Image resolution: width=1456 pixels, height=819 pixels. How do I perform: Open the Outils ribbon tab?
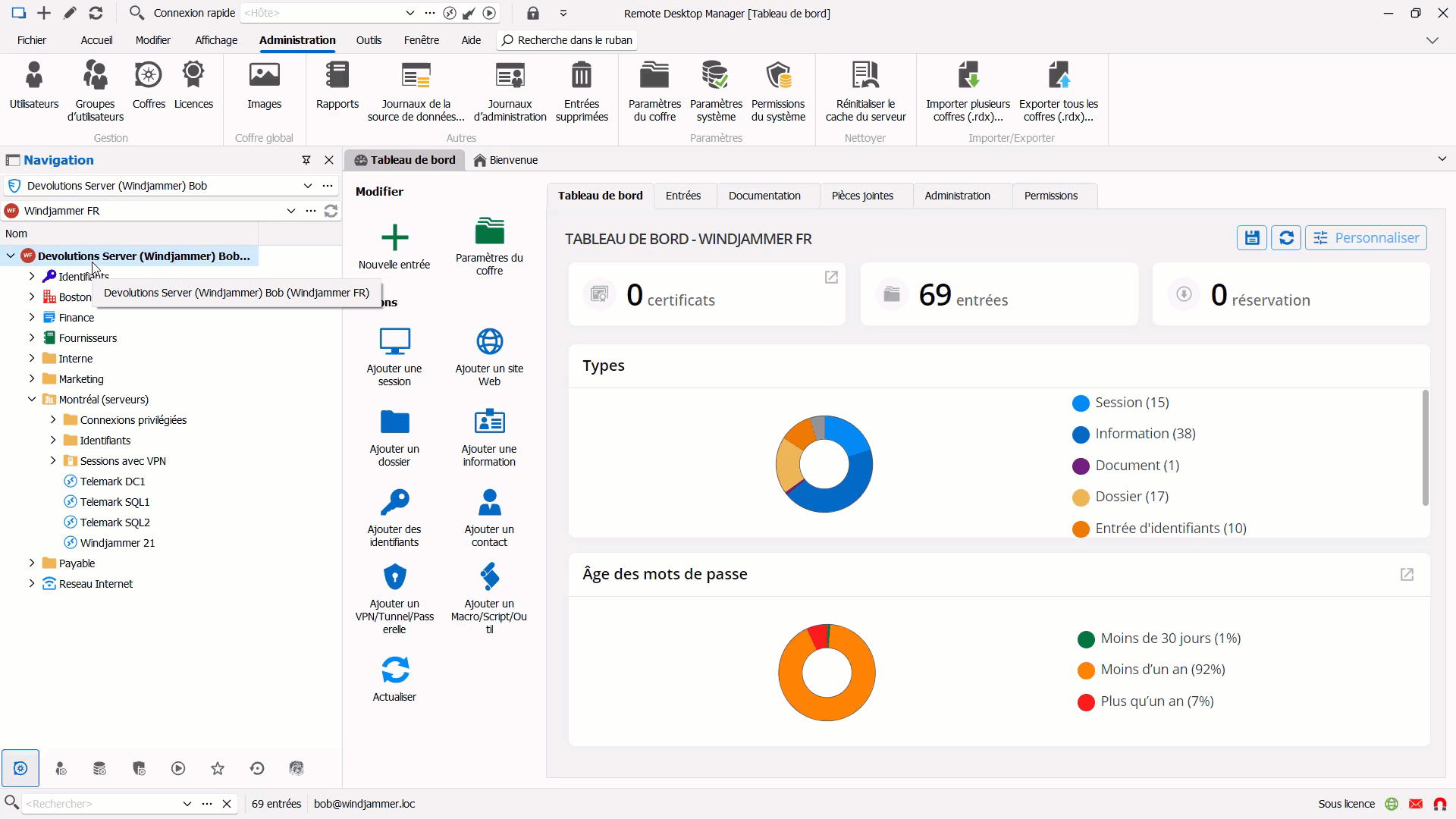tap(369, 40)
